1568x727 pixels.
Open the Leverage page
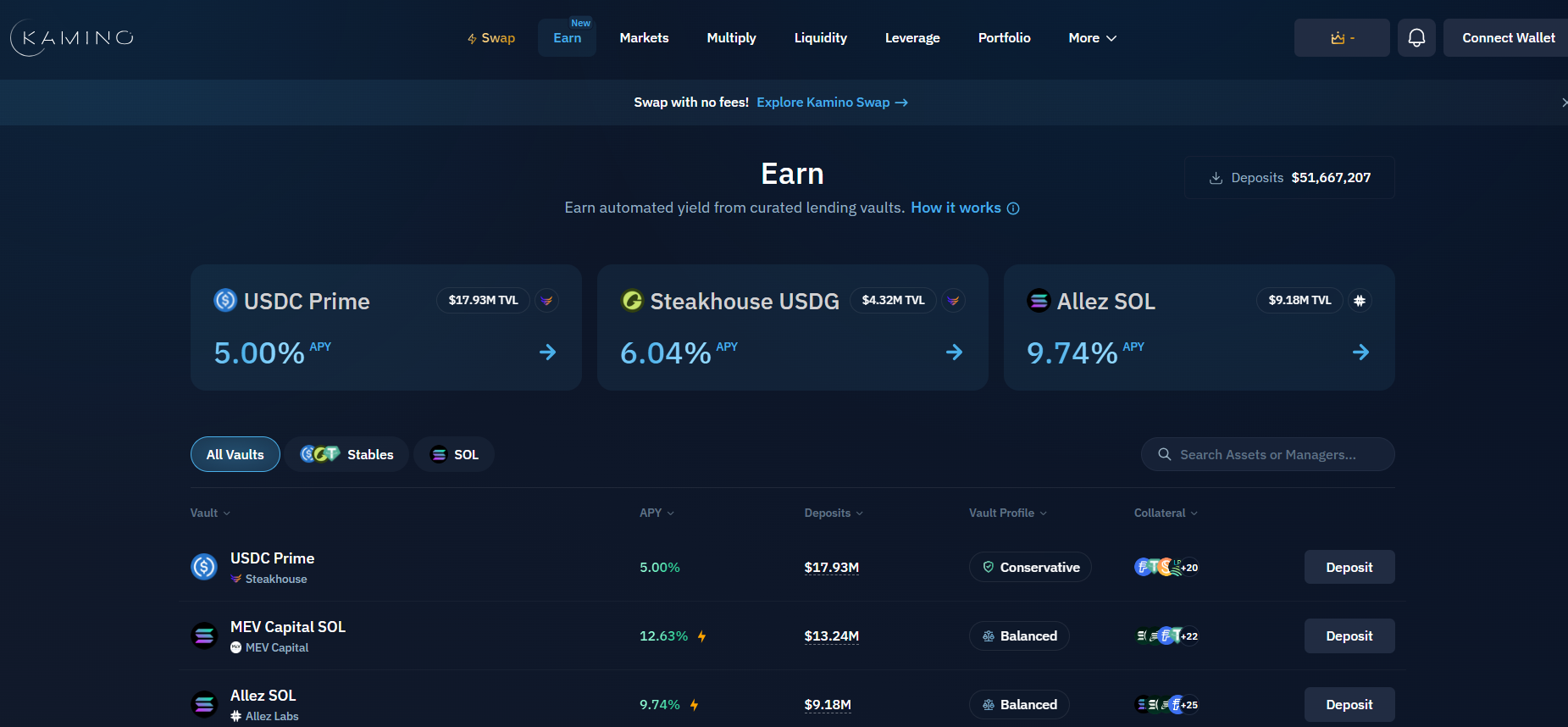point(912,38)
